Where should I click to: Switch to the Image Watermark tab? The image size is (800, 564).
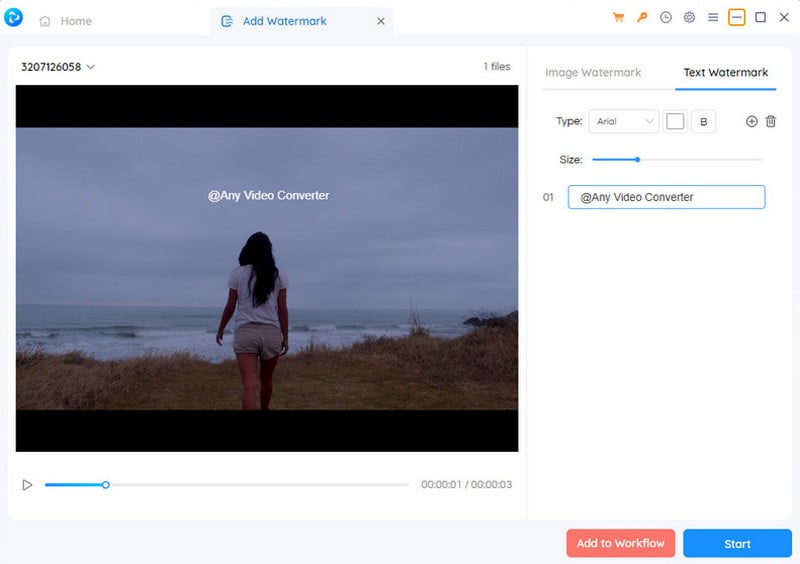593,72
